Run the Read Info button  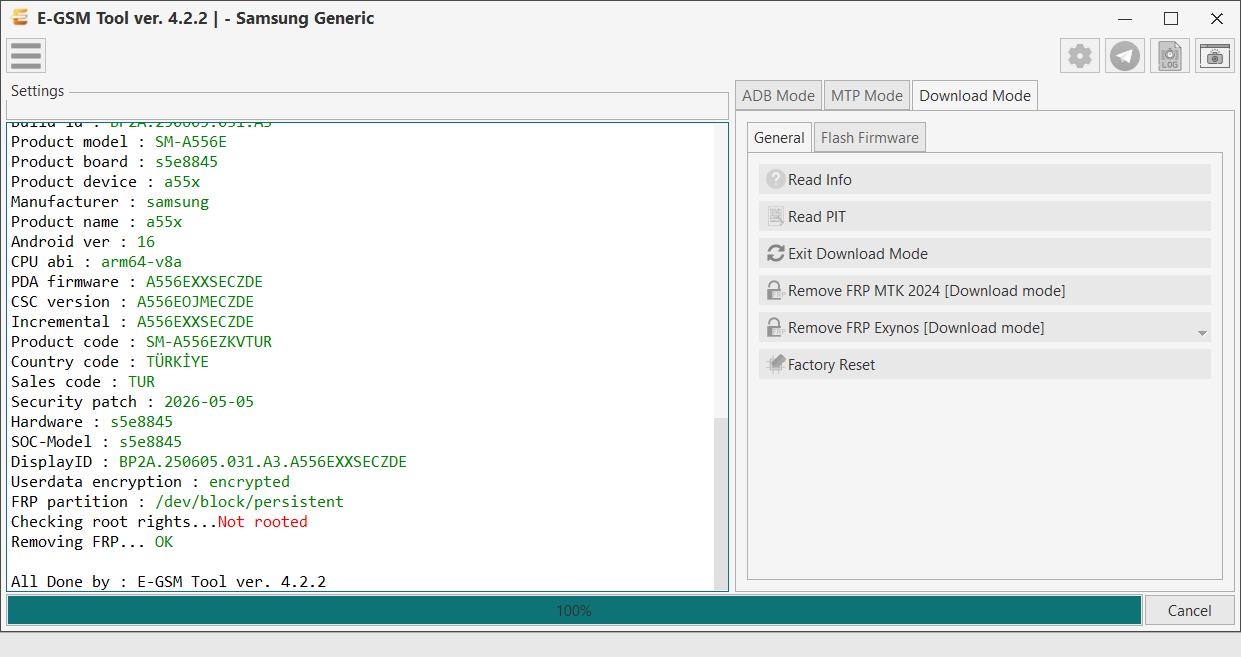coord(985,180)
